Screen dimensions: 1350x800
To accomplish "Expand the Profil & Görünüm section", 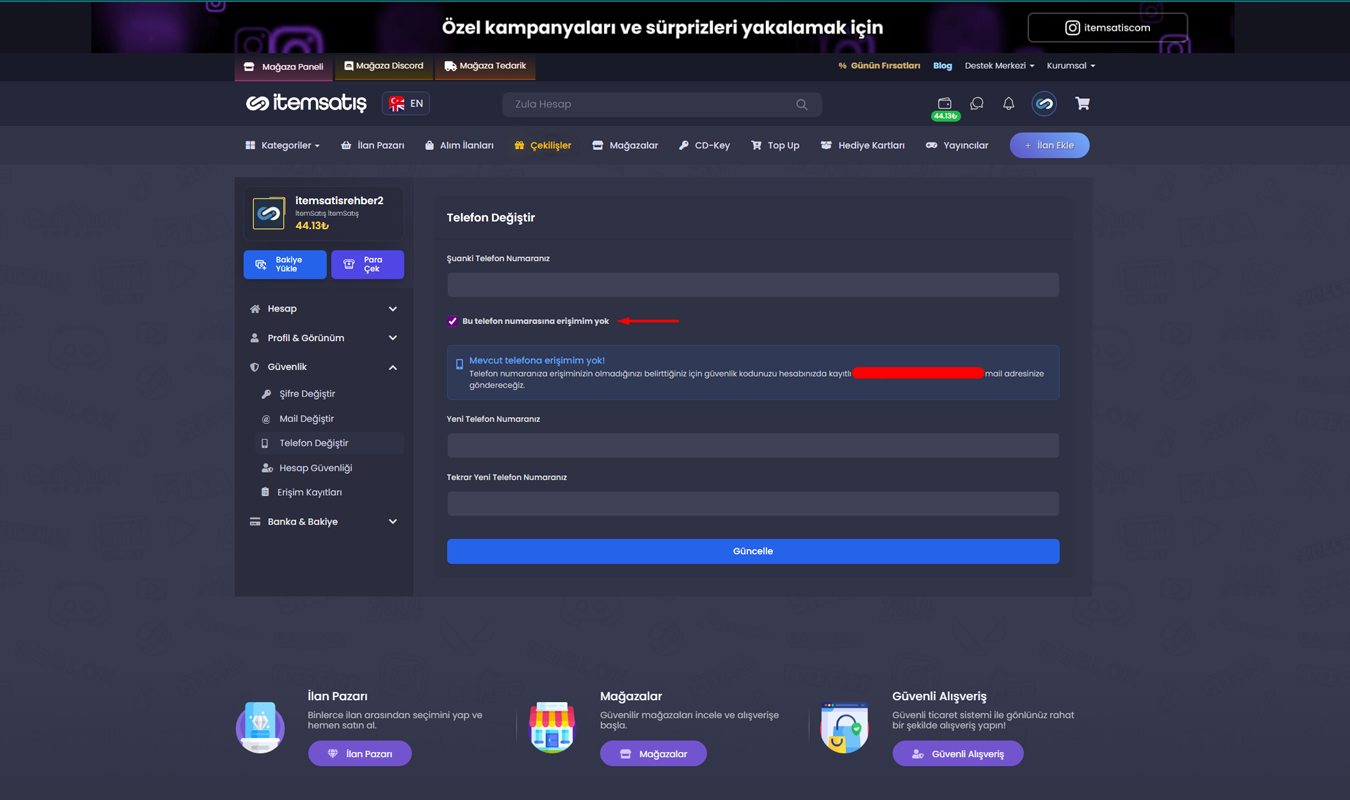I will [323, 338].
